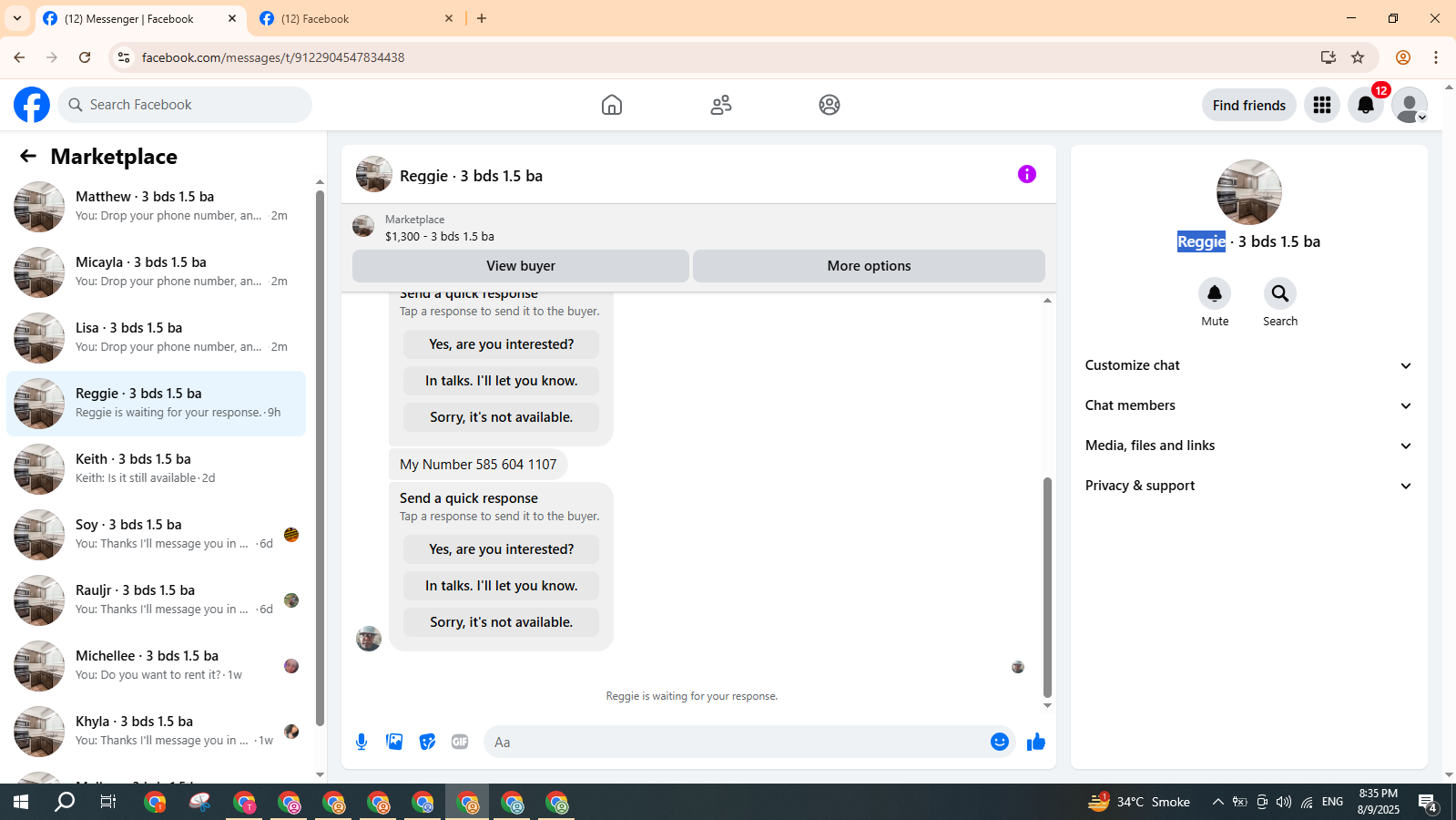Click the browser address bar URL

click(x=273, y=57)
